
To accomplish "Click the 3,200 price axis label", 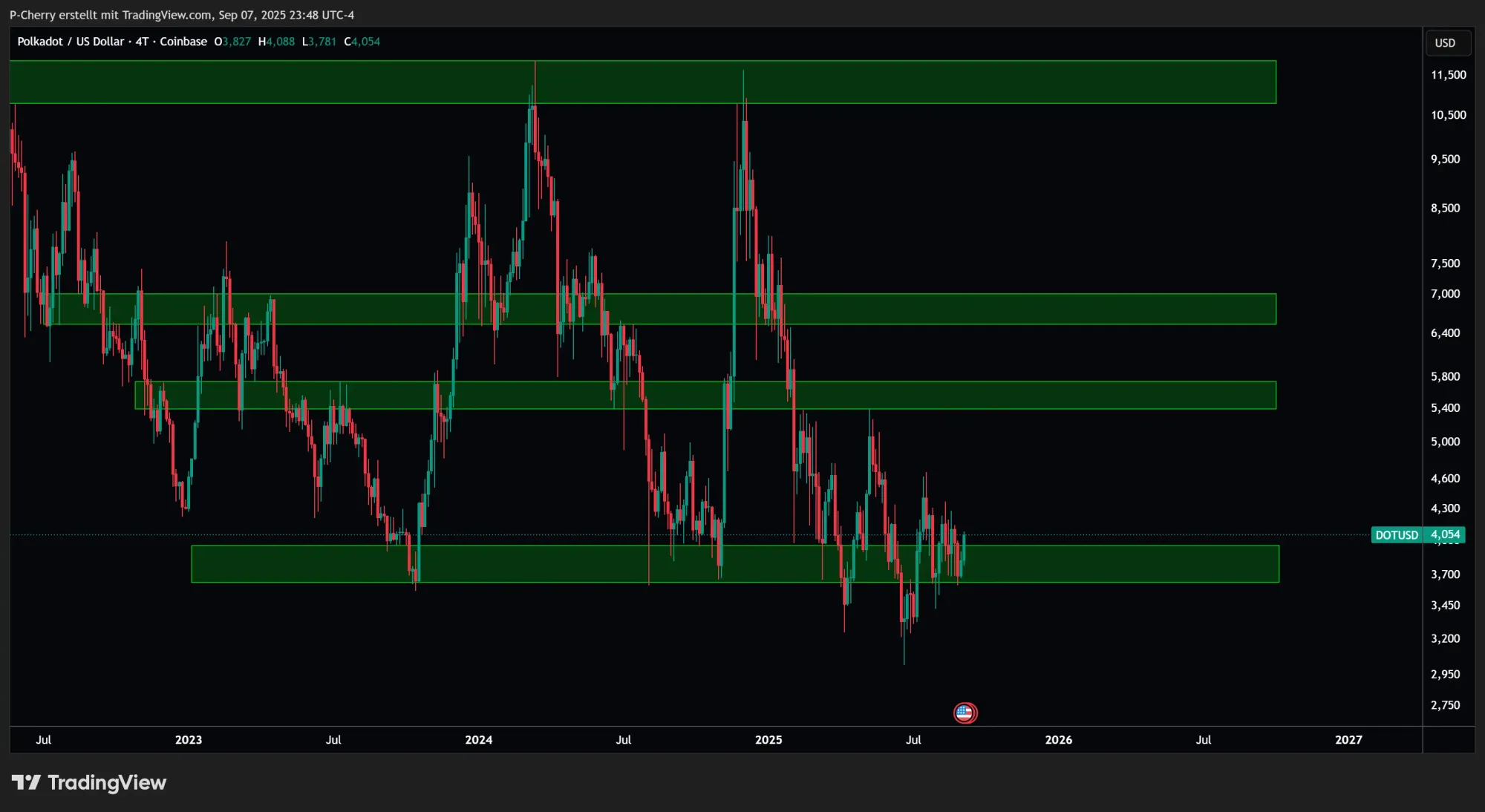I will pyautogui.click(x=1445, y=638).
